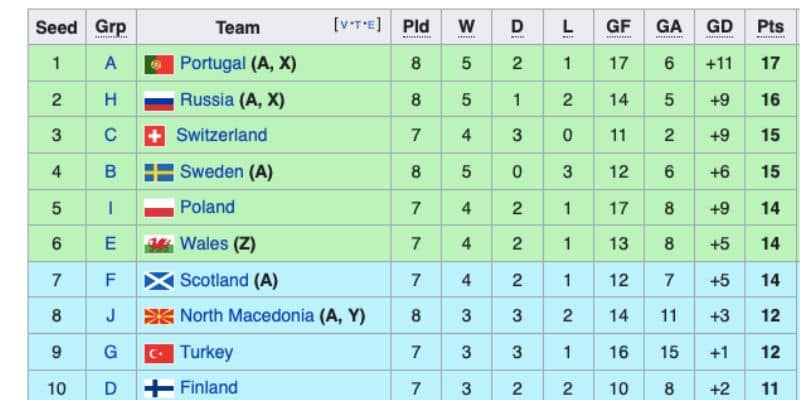This screenshot has height=400, width=800.
Task: Open the Portugal team link
Action: [x=212, y=64]
